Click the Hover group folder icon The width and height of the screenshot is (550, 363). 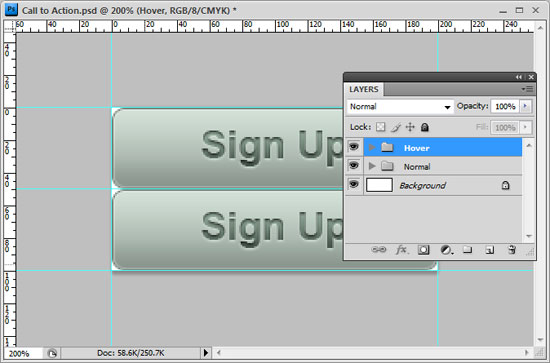click(x=387, y=147)
